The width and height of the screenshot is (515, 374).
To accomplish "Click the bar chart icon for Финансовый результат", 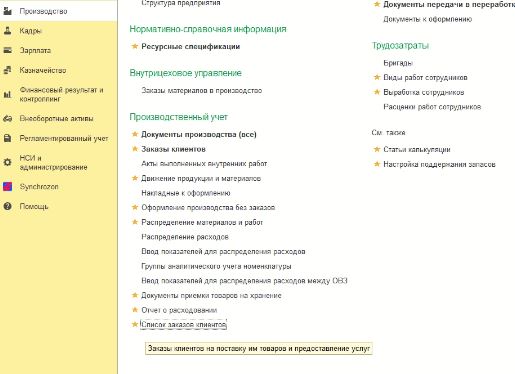I will (x=7, y=95).
